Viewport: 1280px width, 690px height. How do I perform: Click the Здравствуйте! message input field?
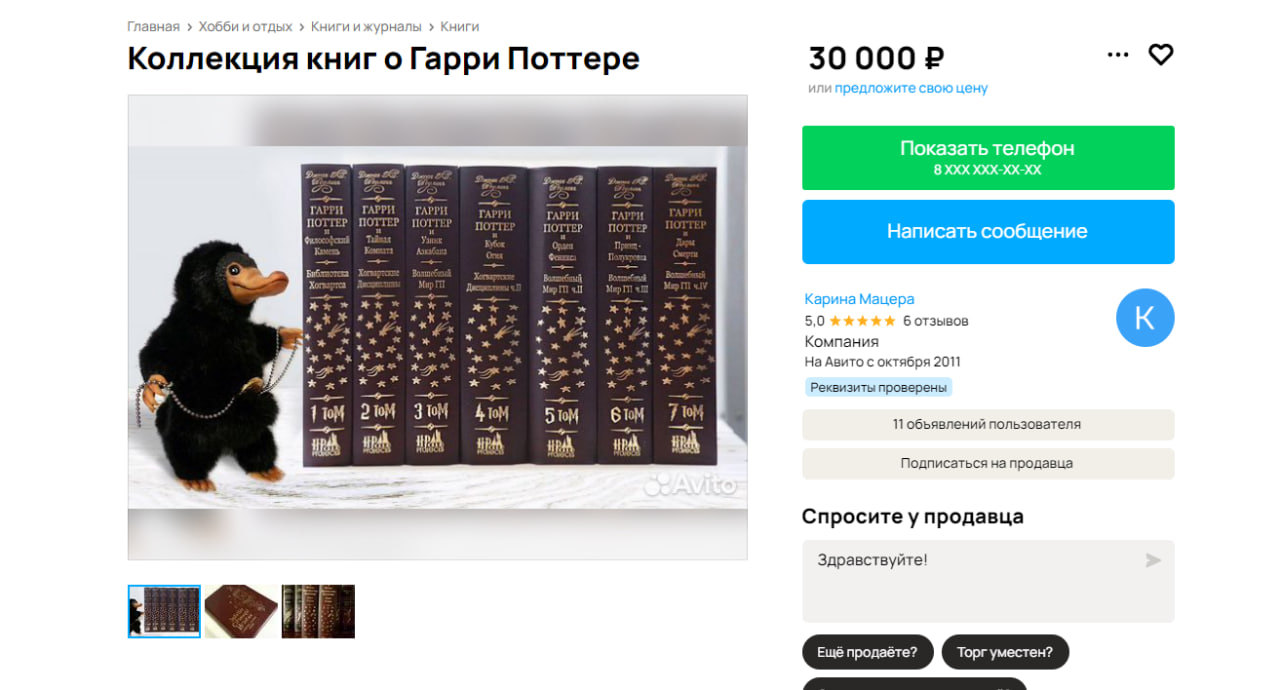pyautogui.click(x=988, y=581)
